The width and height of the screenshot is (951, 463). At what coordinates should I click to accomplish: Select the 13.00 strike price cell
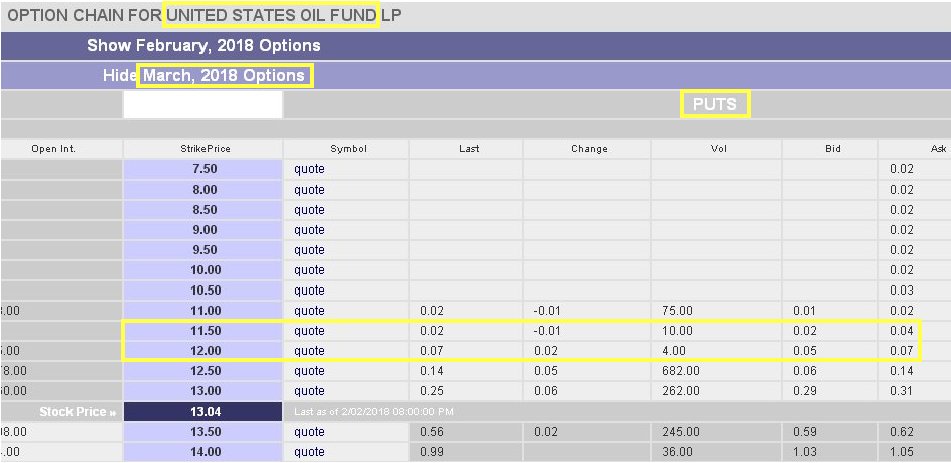[203, 391]
